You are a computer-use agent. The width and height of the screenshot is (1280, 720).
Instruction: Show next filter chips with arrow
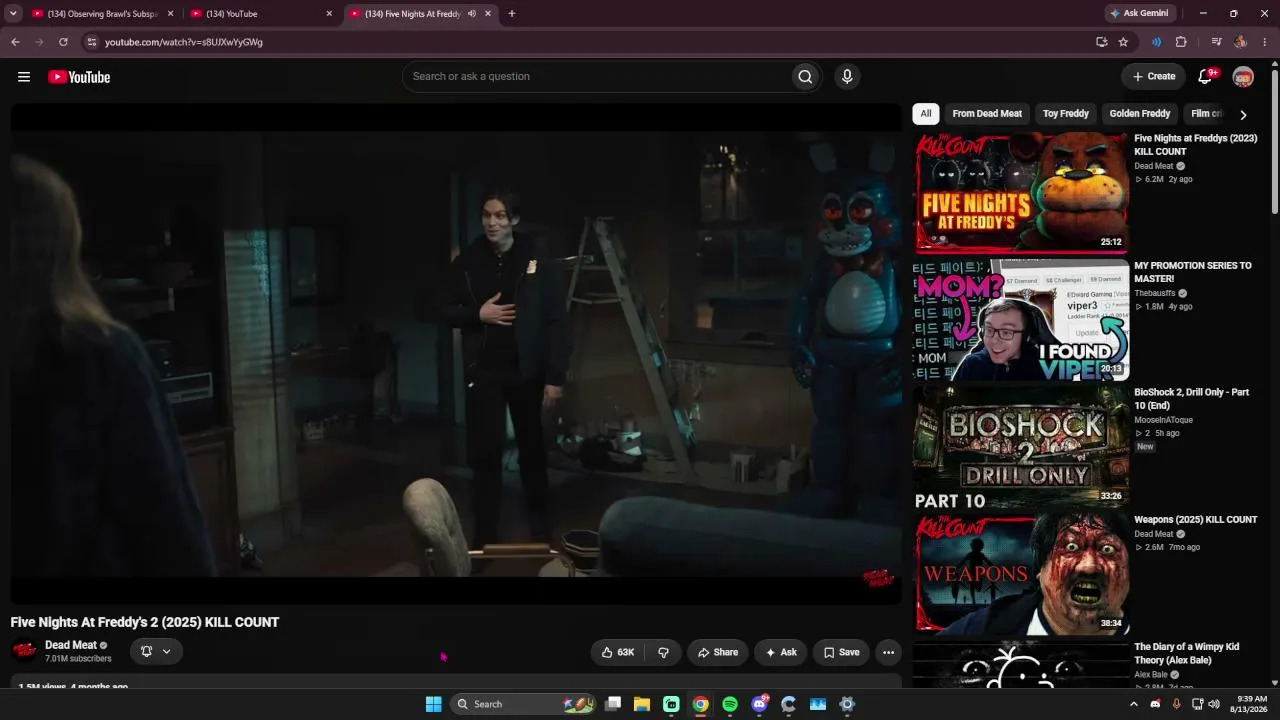(x=1243, y=114)
